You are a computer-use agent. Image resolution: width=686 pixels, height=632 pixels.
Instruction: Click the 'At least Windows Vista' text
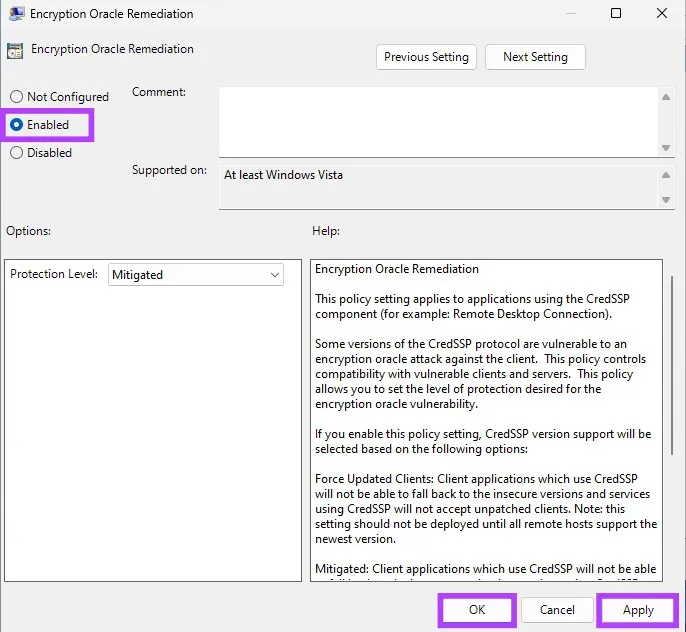pos(284,175)
